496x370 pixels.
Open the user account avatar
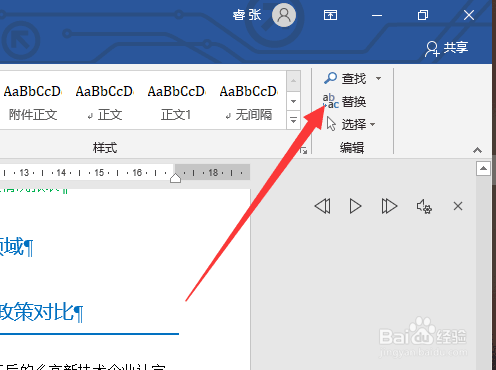point(284,15)
